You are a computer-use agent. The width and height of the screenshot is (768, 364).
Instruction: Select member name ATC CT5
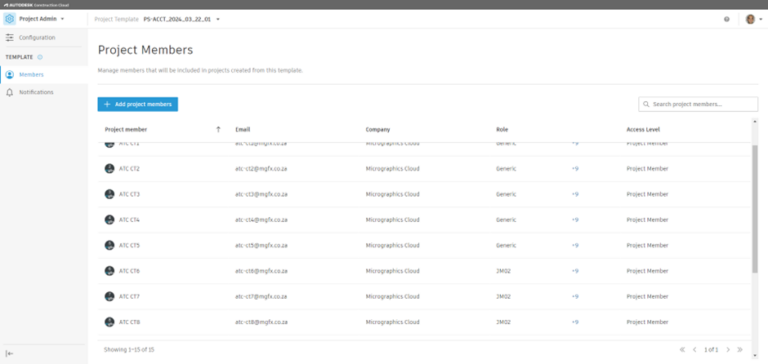point(129,245)
